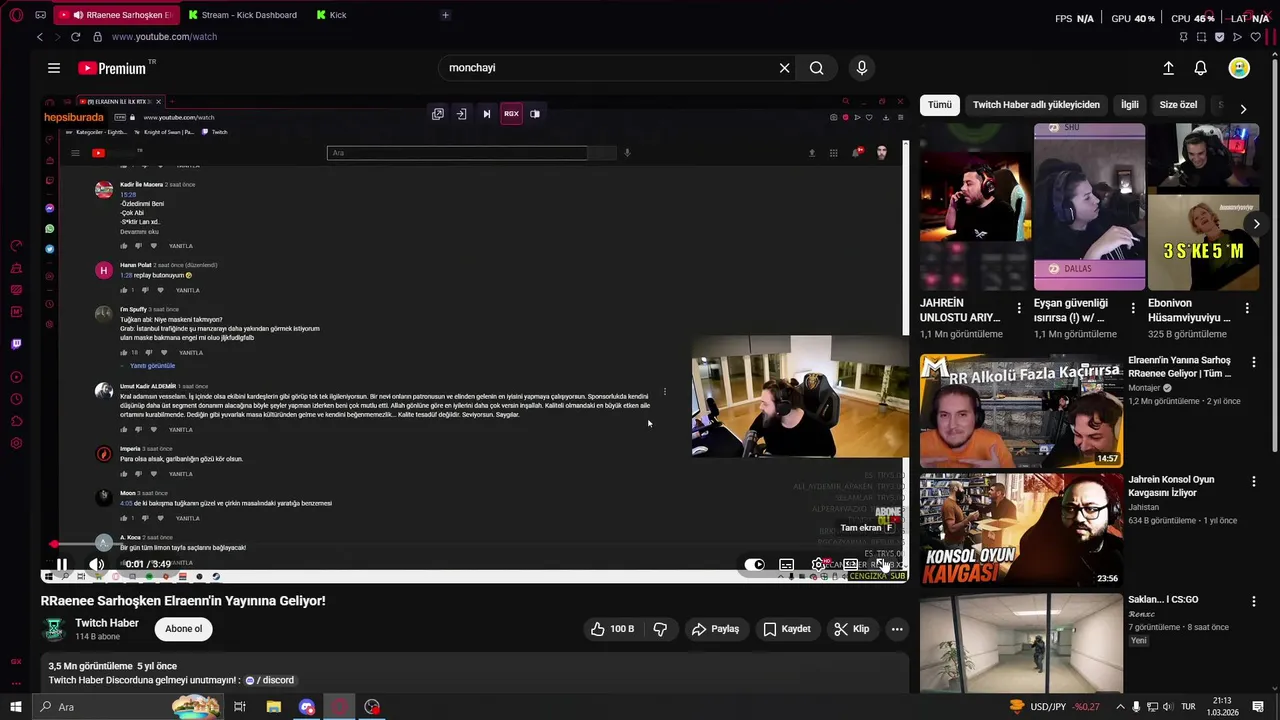This screenshot has height=720, width=1280.
Task: Open options for Eyşan güvenliği short
Action: [1133, 308]
